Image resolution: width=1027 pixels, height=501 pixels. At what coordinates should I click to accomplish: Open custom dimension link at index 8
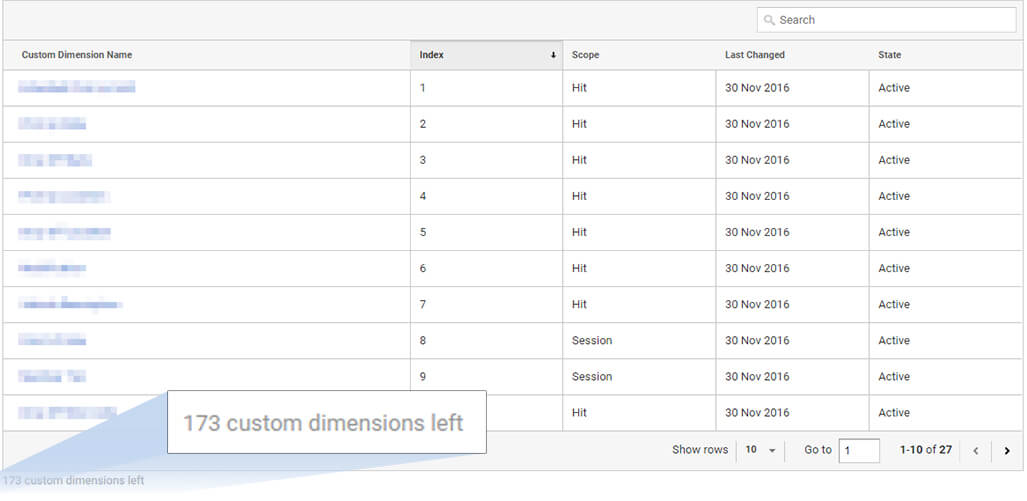52,340
